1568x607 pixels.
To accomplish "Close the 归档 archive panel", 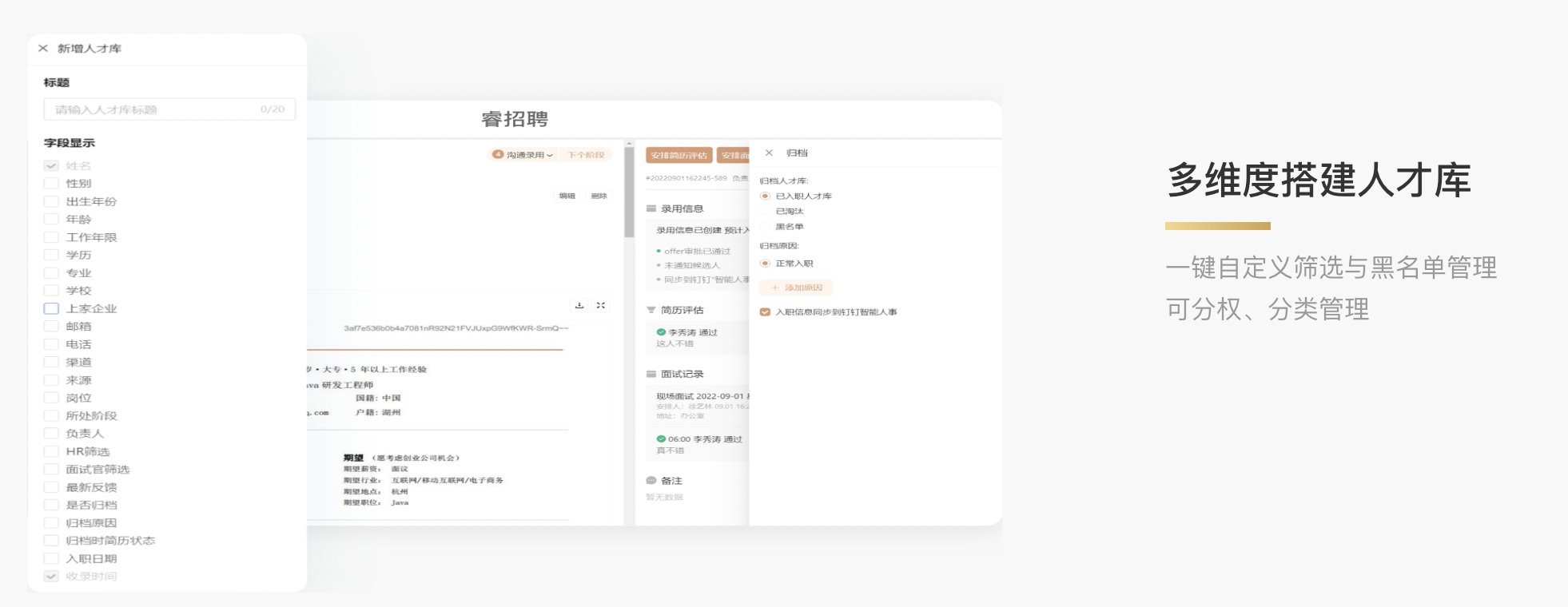I will point(769,153).
